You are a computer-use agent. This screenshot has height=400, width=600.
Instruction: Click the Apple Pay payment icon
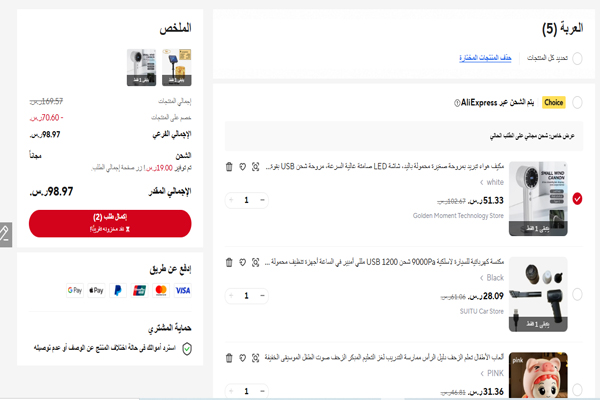[x=96, y=291]
